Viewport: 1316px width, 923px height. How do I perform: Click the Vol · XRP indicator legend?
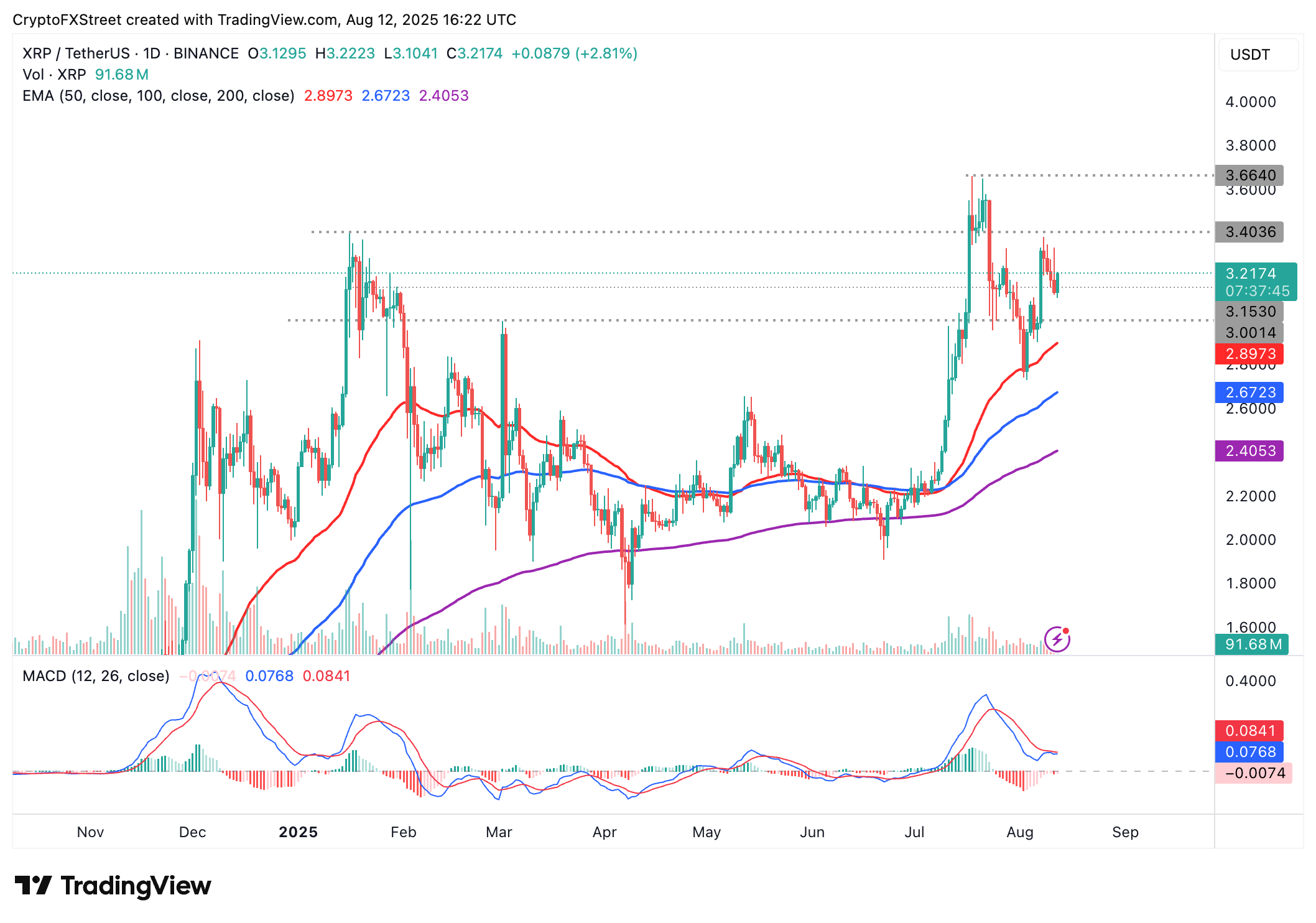(x=54, y=75)
